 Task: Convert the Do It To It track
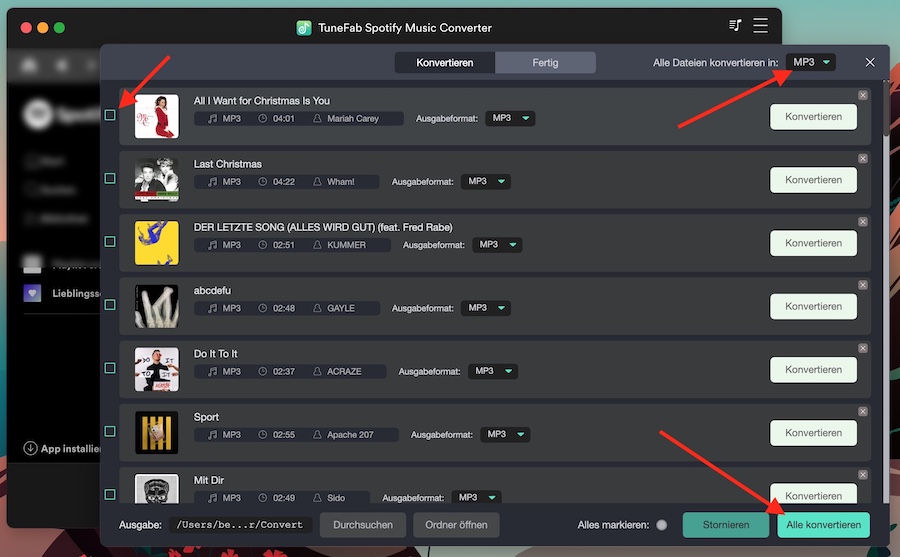(813, 369)
